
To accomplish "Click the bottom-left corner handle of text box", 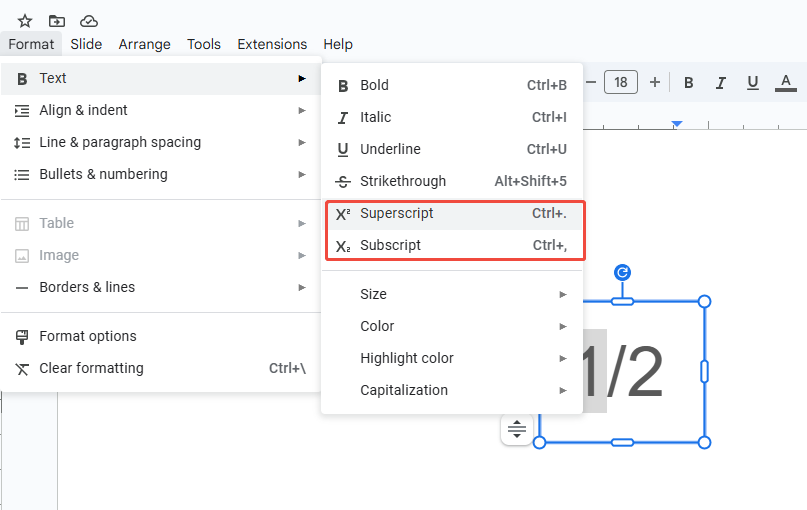I will [539, 443].
